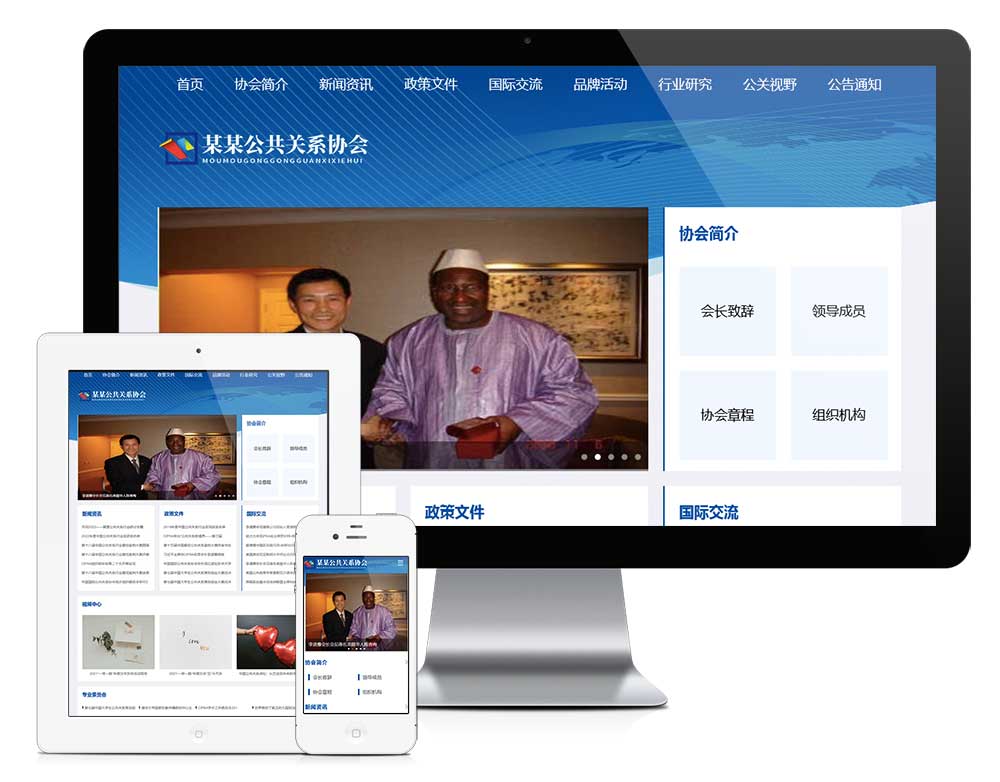Click the blue bullet icon beside 会长致辞 on phone
The image size is (1000, 782).
pos(310,677)
